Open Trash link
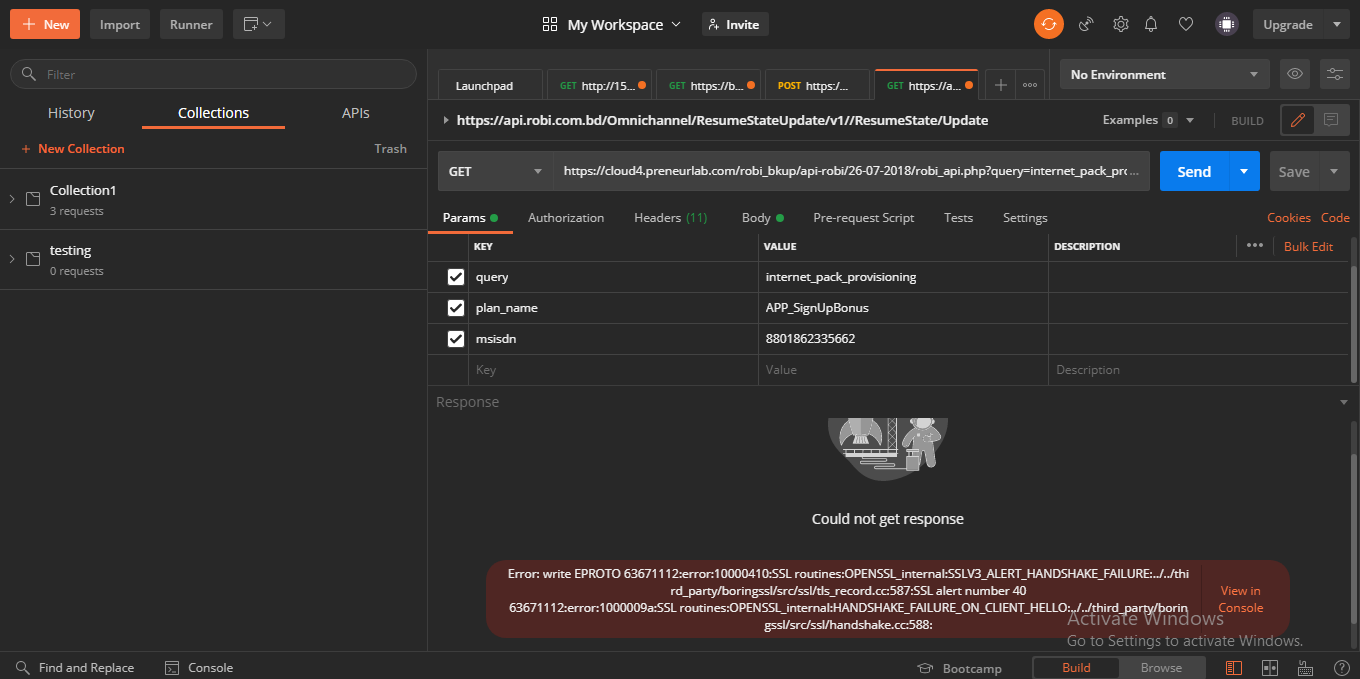The image size is (1360, 679). pyautogui.click(x=391, y=149)
